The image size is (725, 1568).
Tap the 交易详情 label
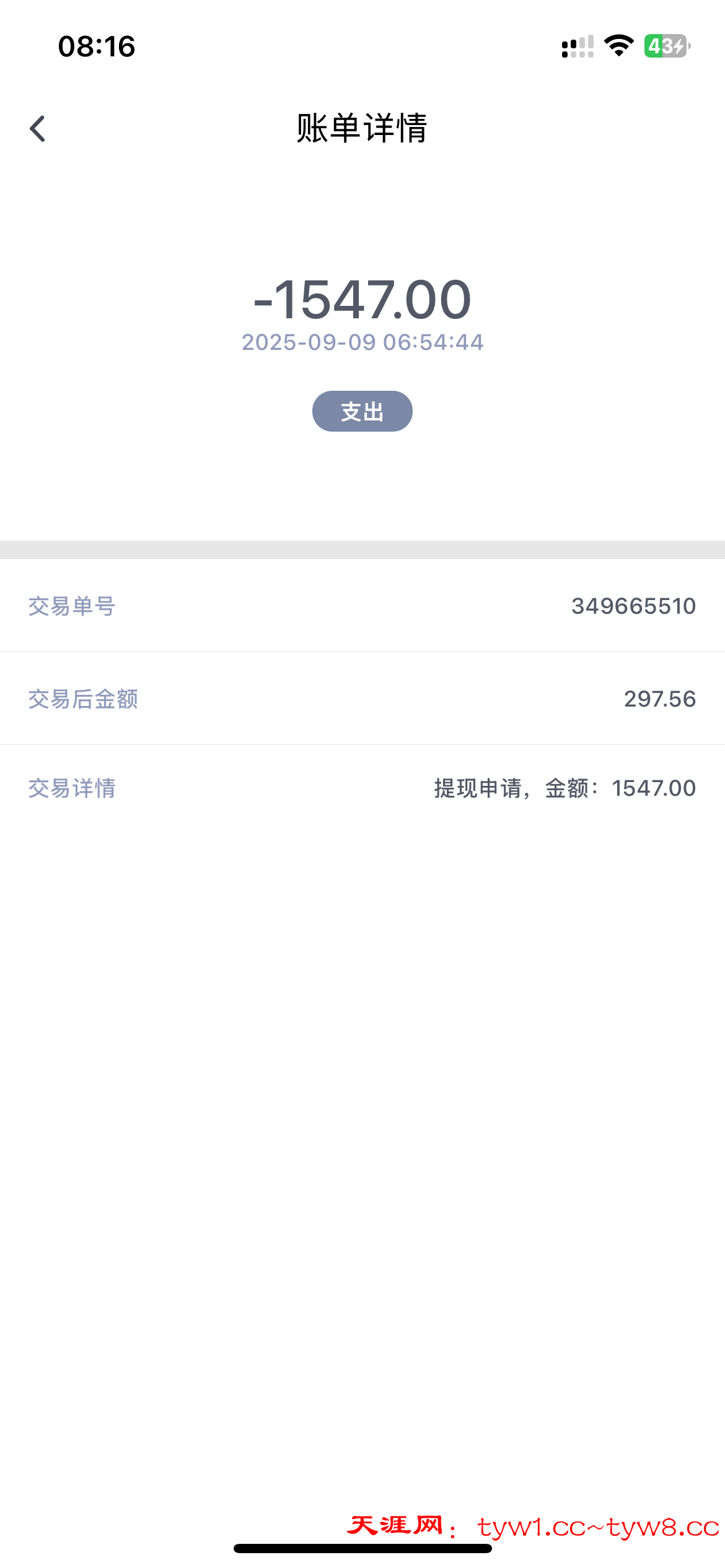tap(72, 788)
